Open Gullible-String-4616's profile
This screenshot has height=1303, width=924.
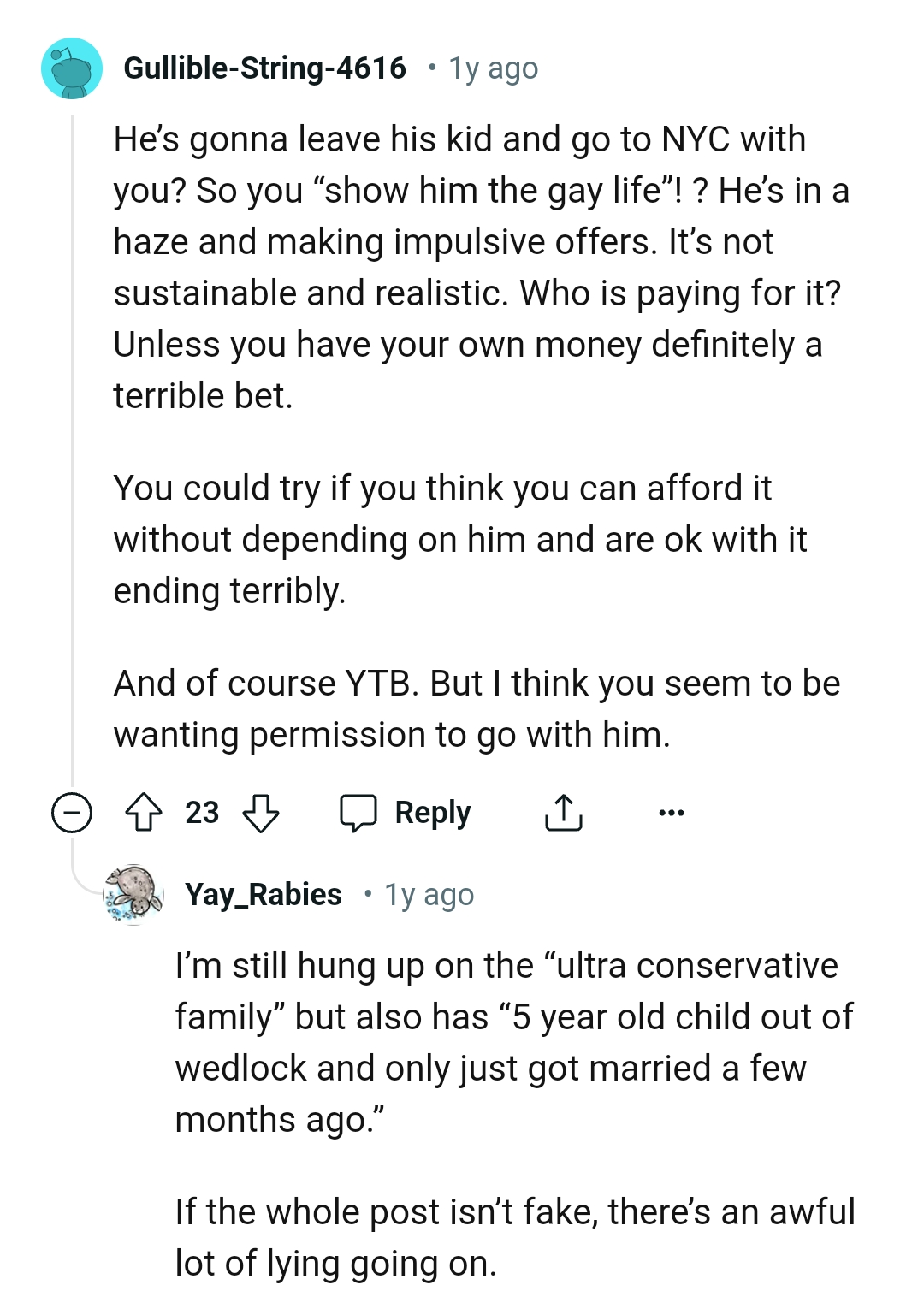(x=265, y=68)
